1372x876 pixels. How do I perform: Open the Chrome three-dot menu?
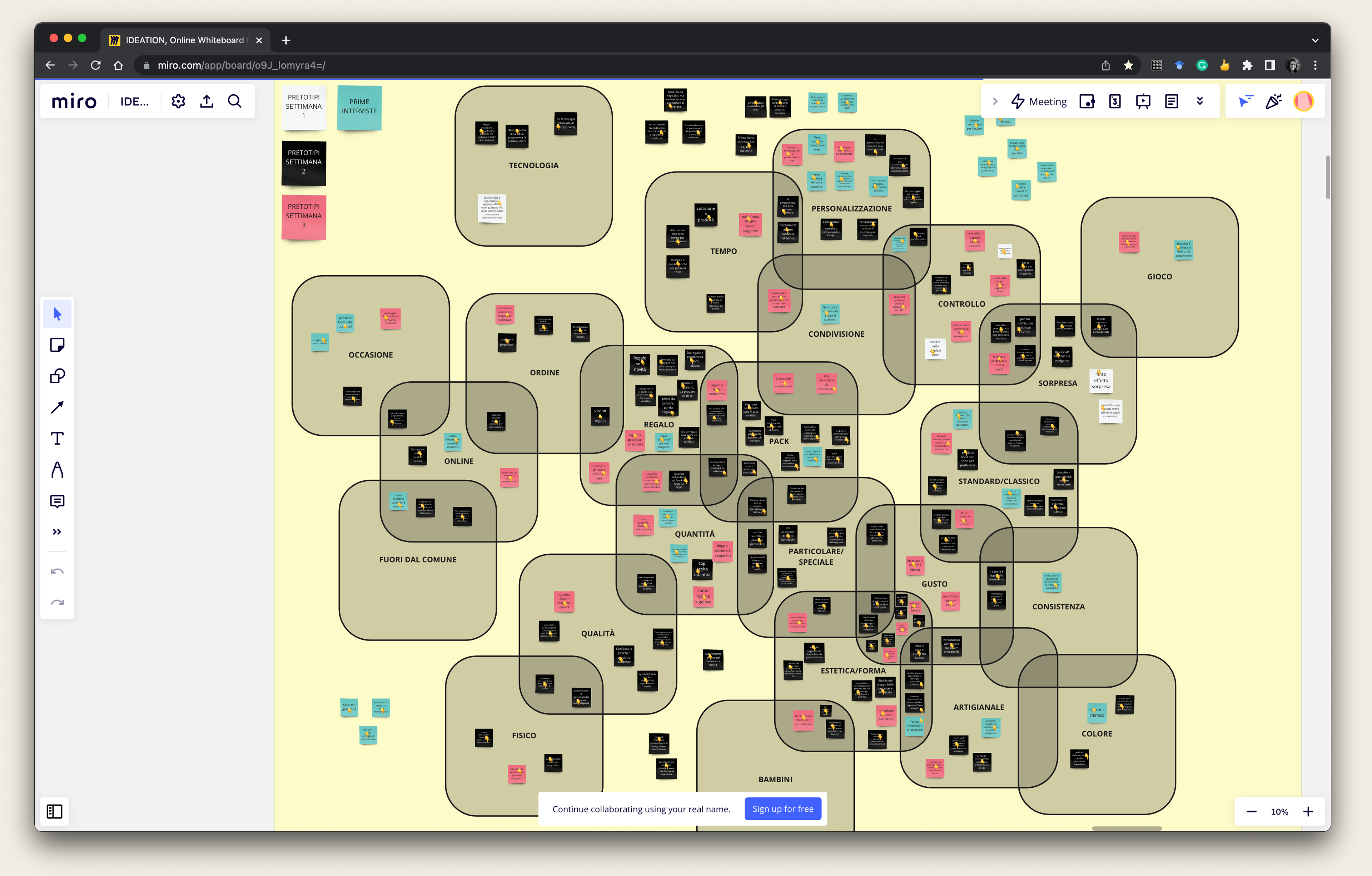pyautogui.click(x=1315, y=65)
